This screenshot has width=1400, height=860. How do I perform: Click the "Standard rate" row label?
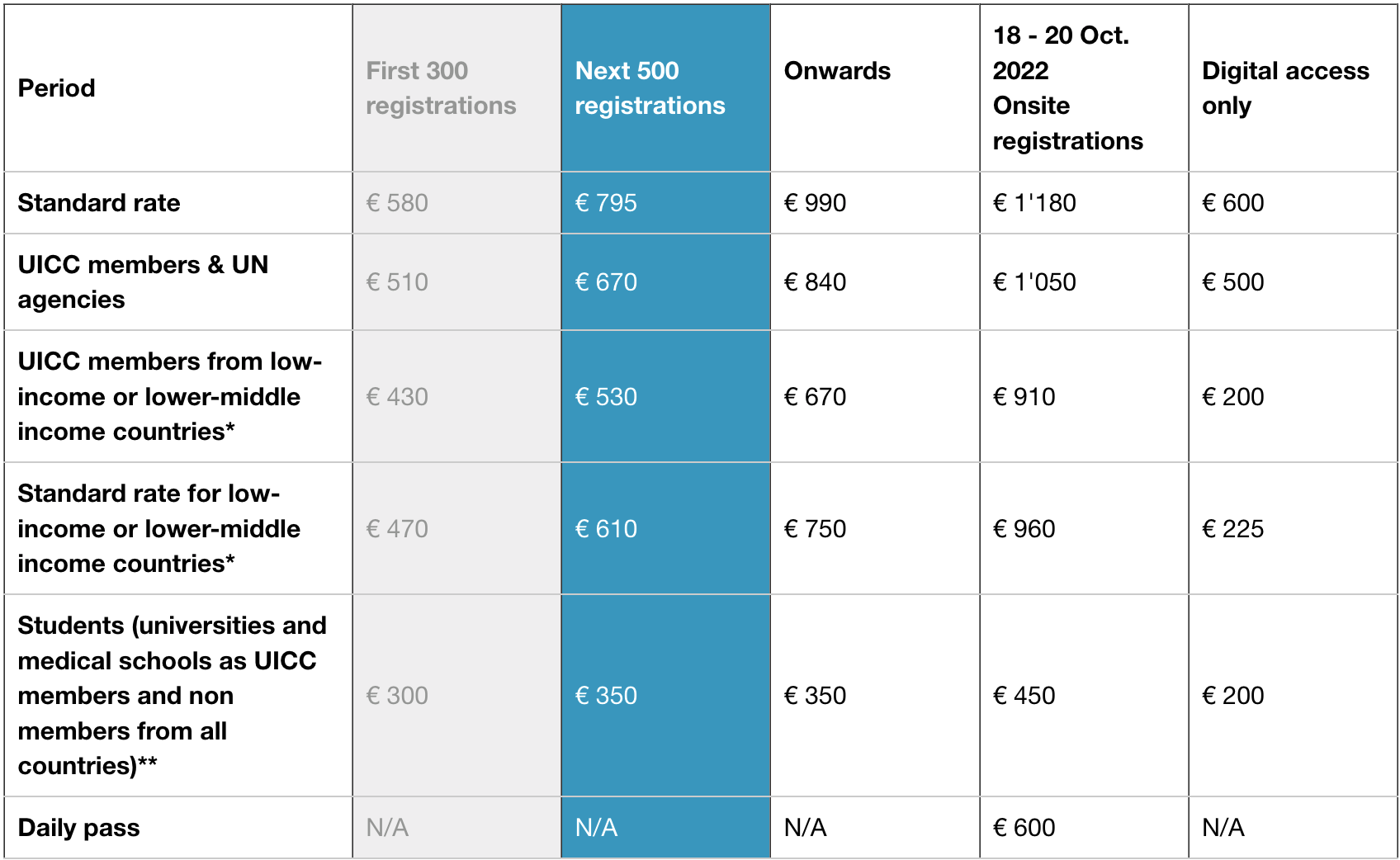(x=99, y=203)
